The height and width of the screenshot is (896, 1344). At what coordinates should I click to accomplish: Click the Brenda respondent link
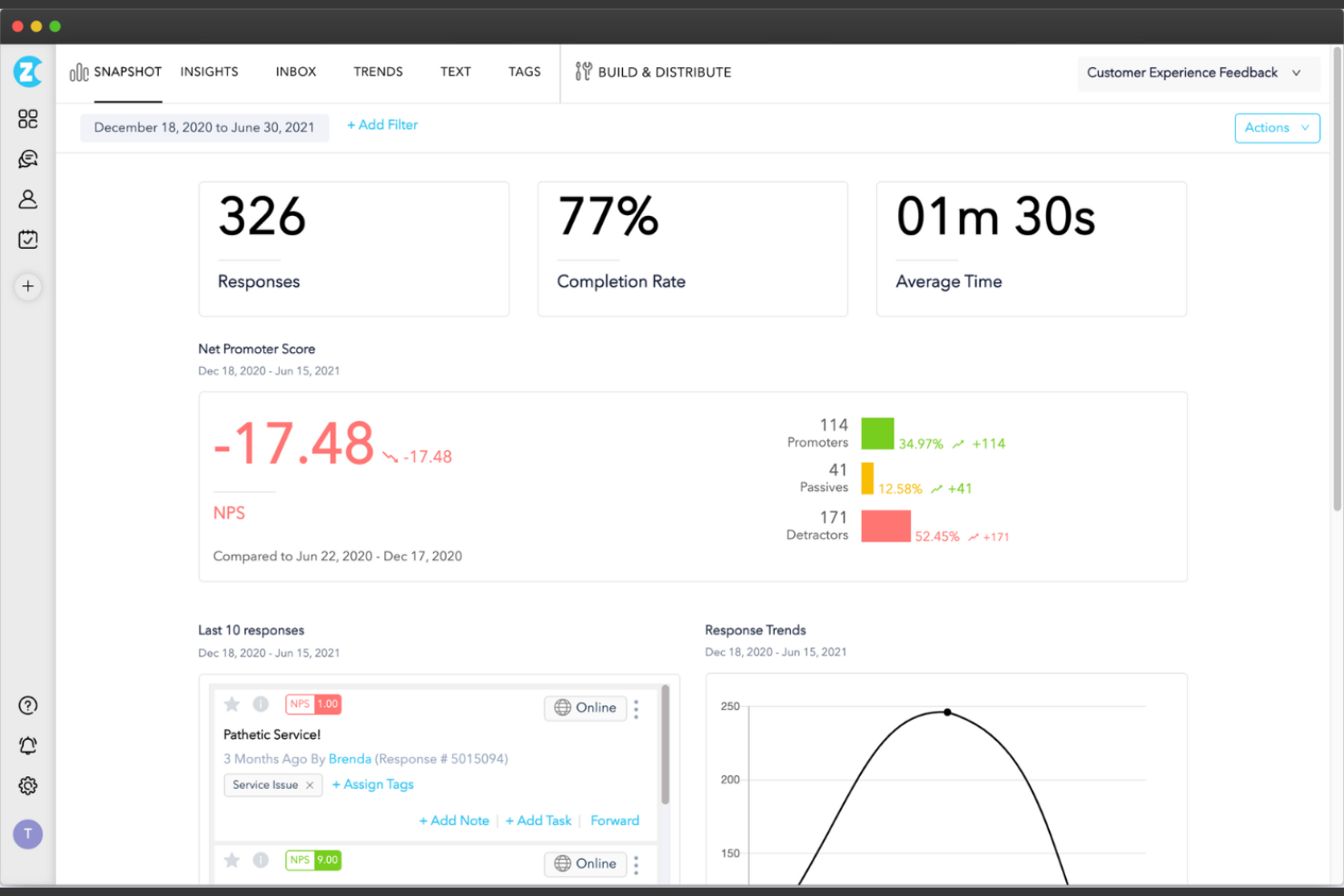350,759
